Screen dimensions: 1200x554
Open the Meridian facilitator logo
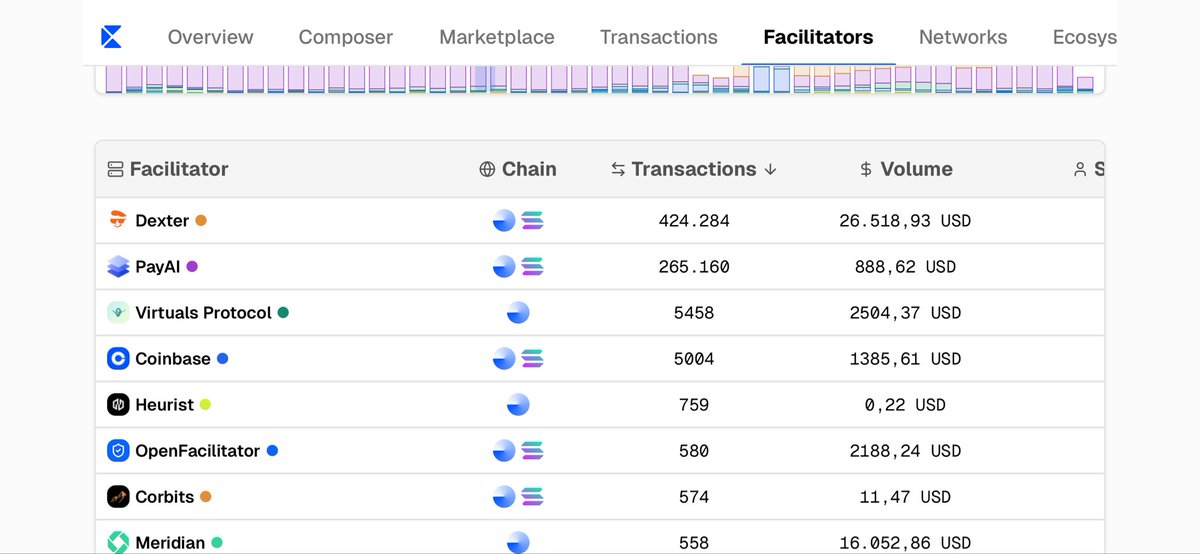(118, 542)
